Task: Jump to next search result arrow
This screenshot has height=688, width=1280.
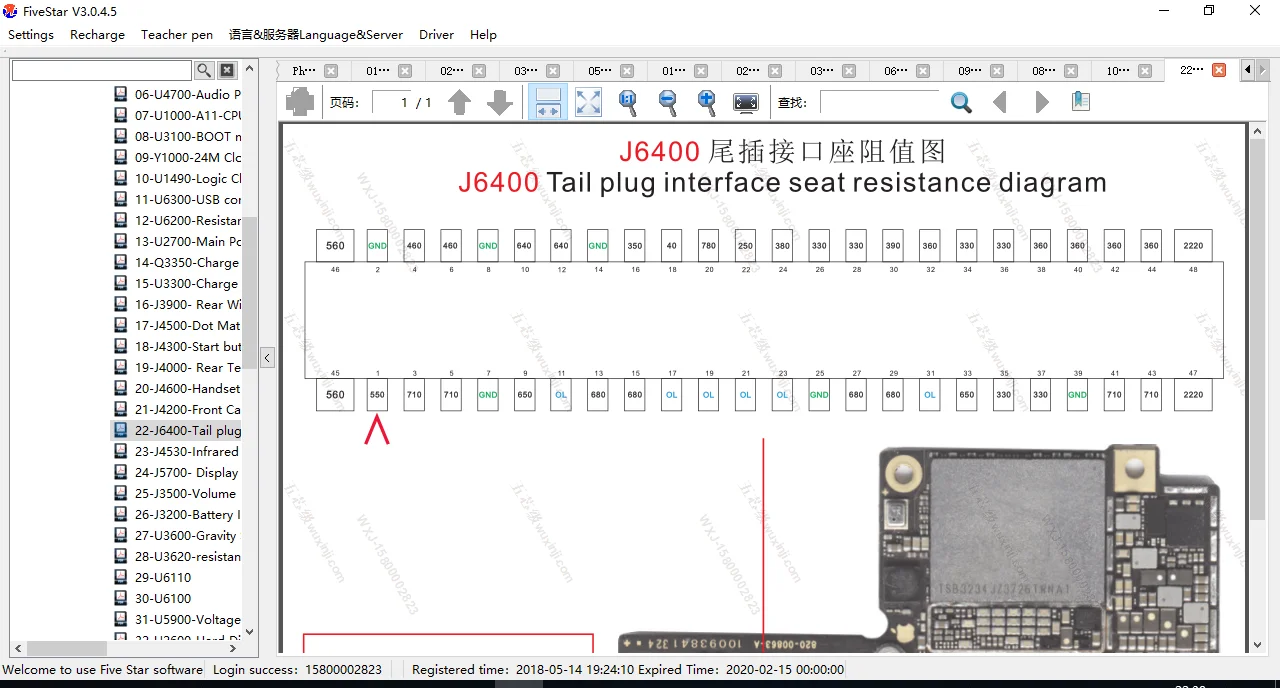Action: click(1041, 102)
